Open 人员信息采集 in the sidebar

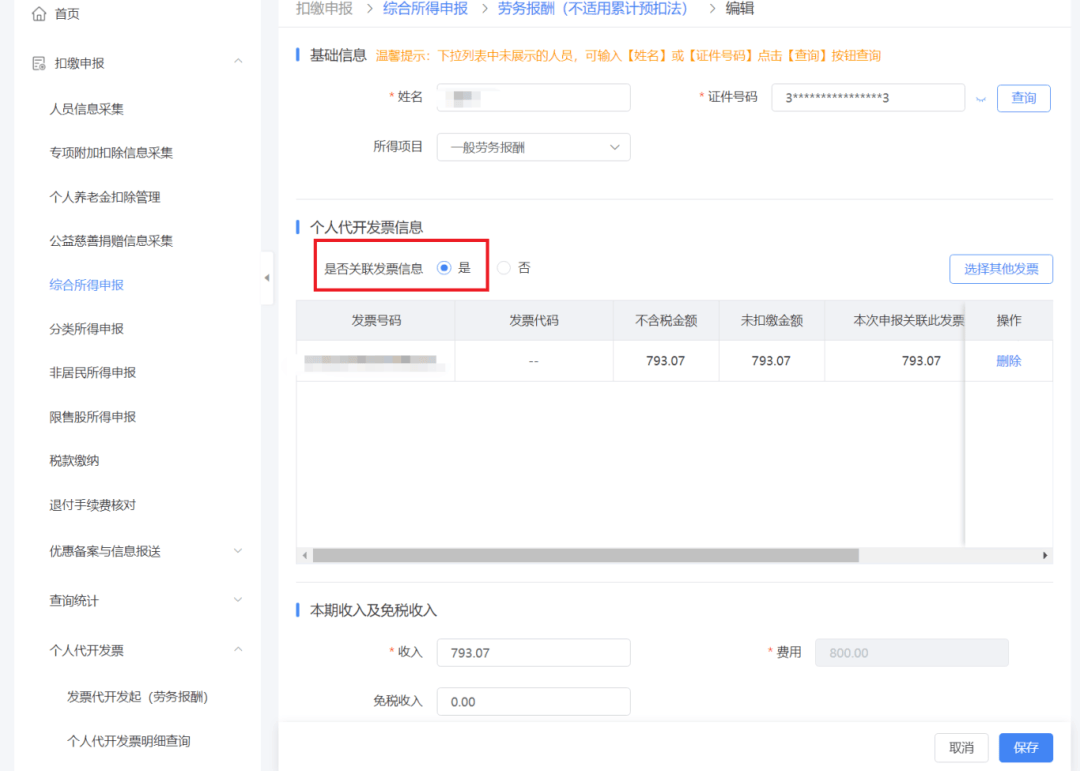87,109
